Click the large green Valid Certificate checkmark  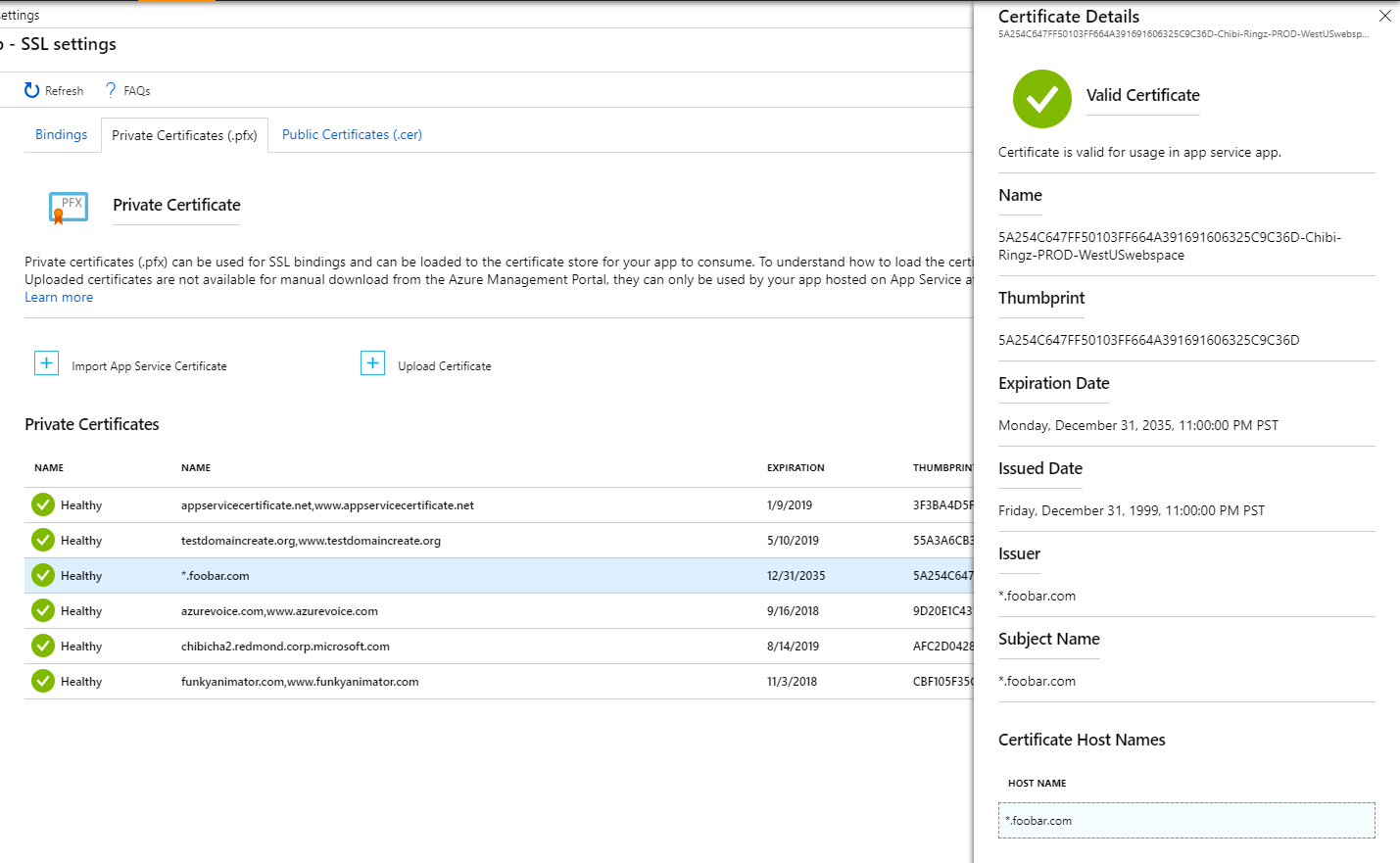(x=1041, y=99)
